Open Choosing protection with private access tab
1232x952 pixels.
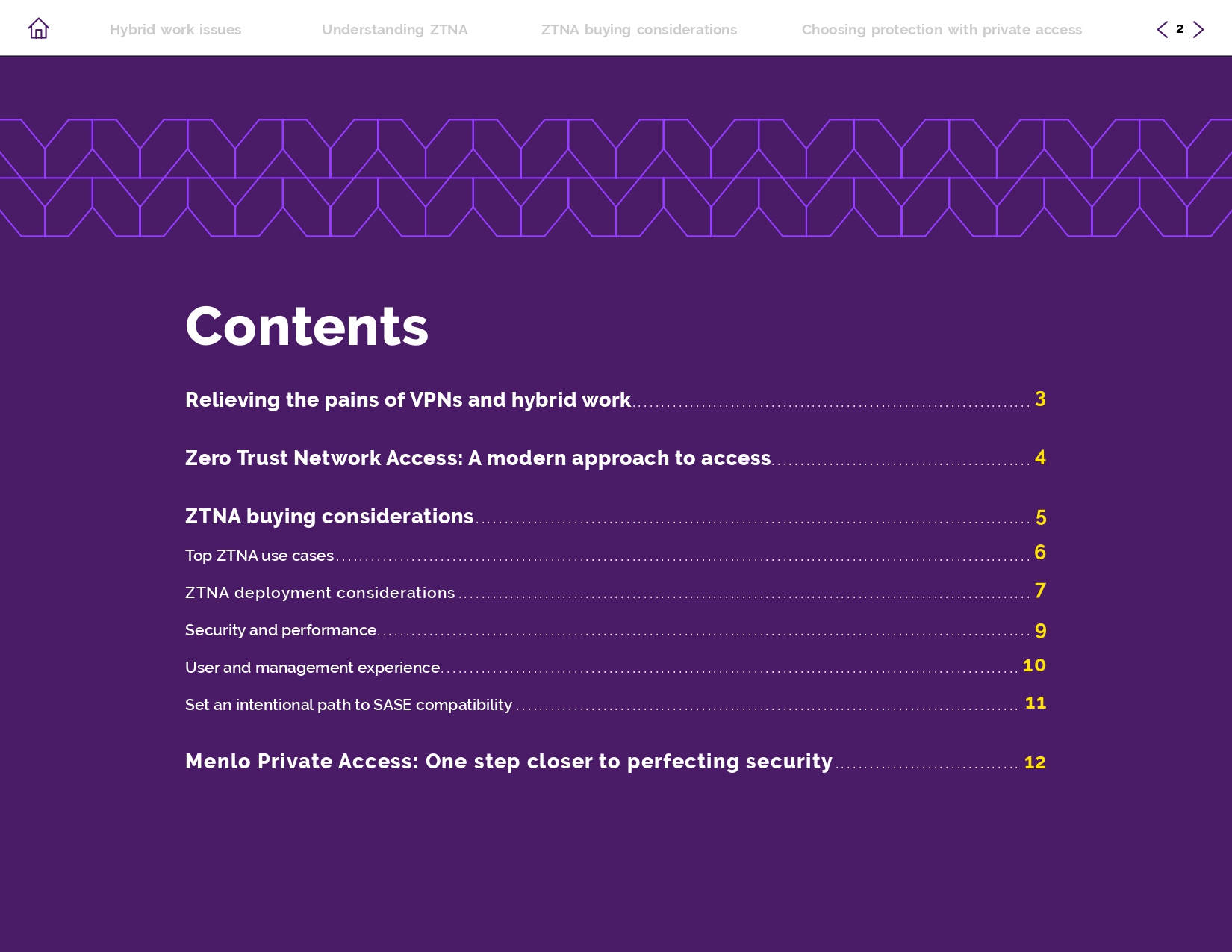click(x=941, y=30)
